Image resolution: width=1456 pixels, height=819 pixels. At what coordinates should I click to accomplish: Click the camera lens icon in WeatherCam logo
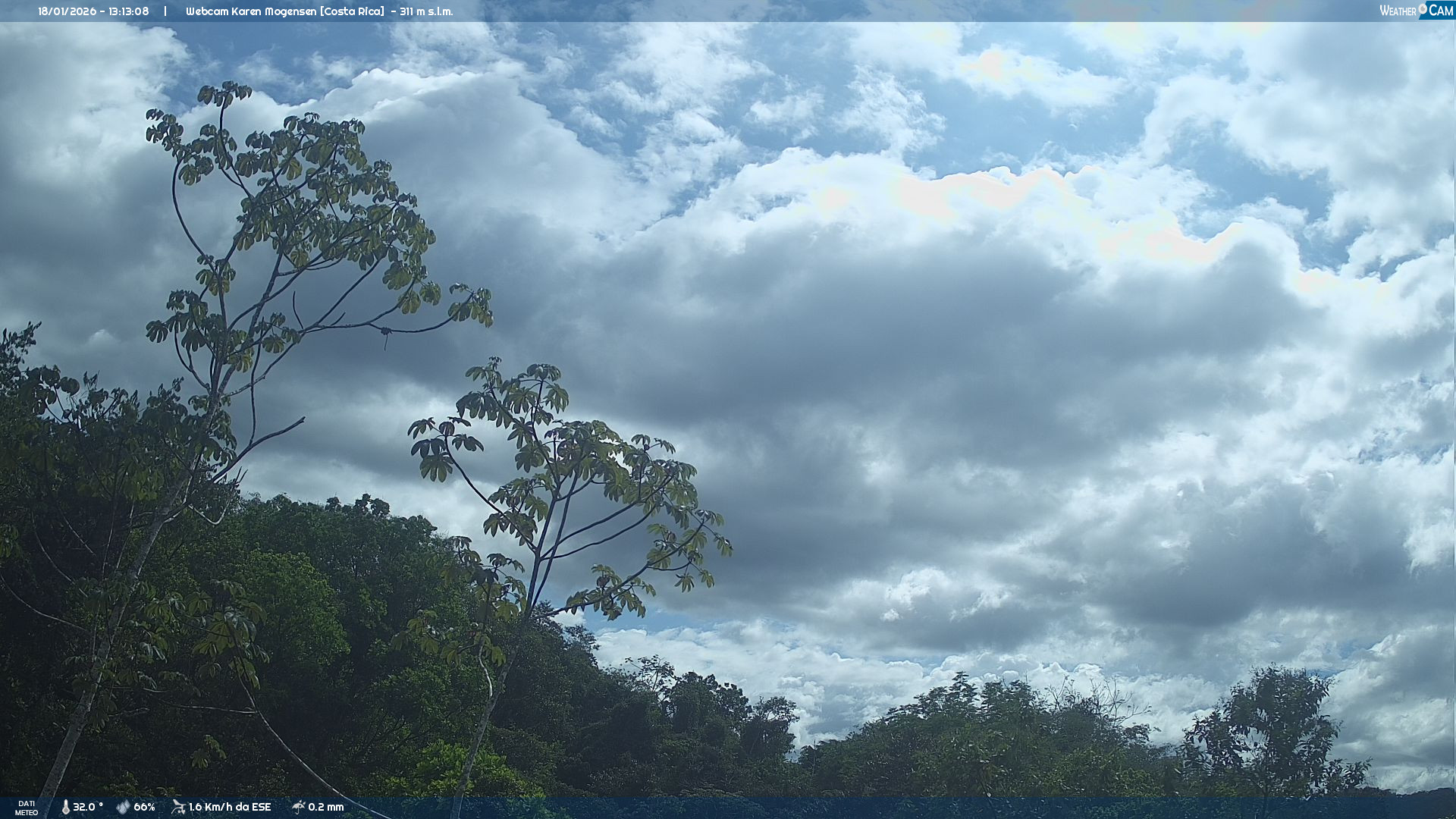point(1423,8)
